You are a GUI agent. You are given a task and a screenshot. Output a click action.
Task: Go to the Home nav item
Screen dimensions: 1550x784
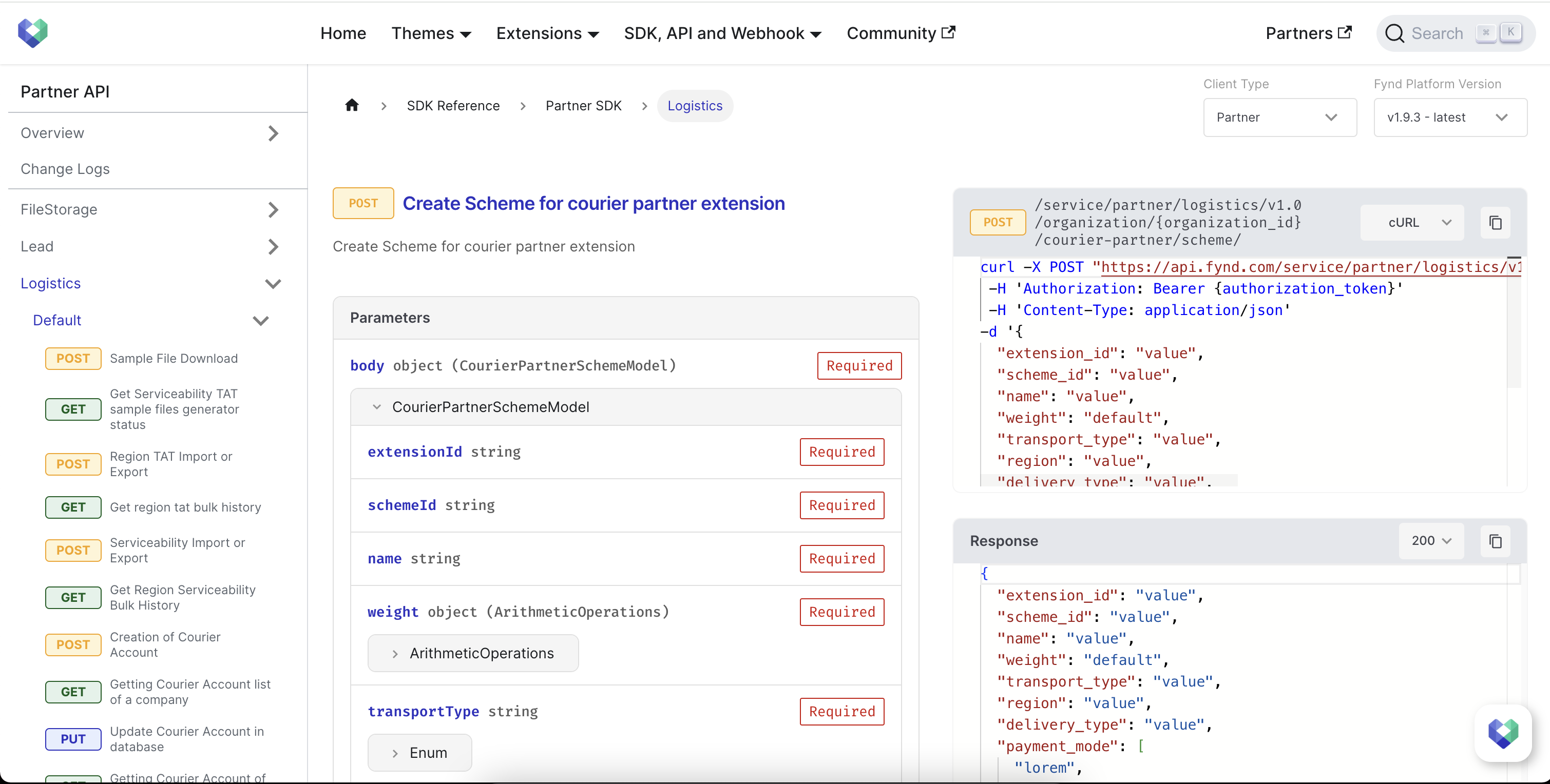[343, 34]
